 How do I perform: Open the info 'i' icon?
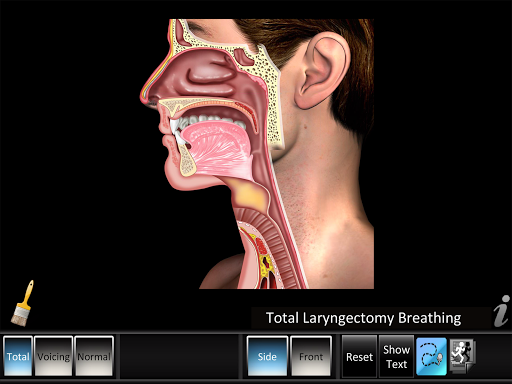point(502,311)
